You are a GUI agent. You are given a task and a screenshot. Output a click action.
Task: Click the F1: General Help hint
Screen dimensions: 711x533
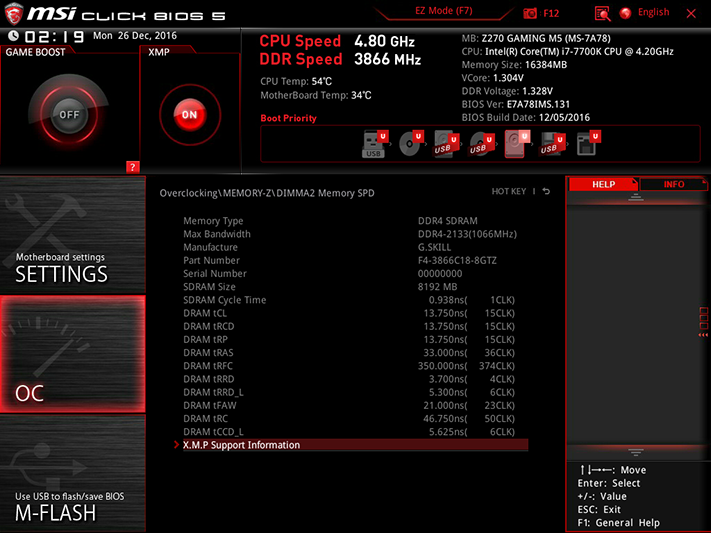pyautogui.click(x=618, y=523)
